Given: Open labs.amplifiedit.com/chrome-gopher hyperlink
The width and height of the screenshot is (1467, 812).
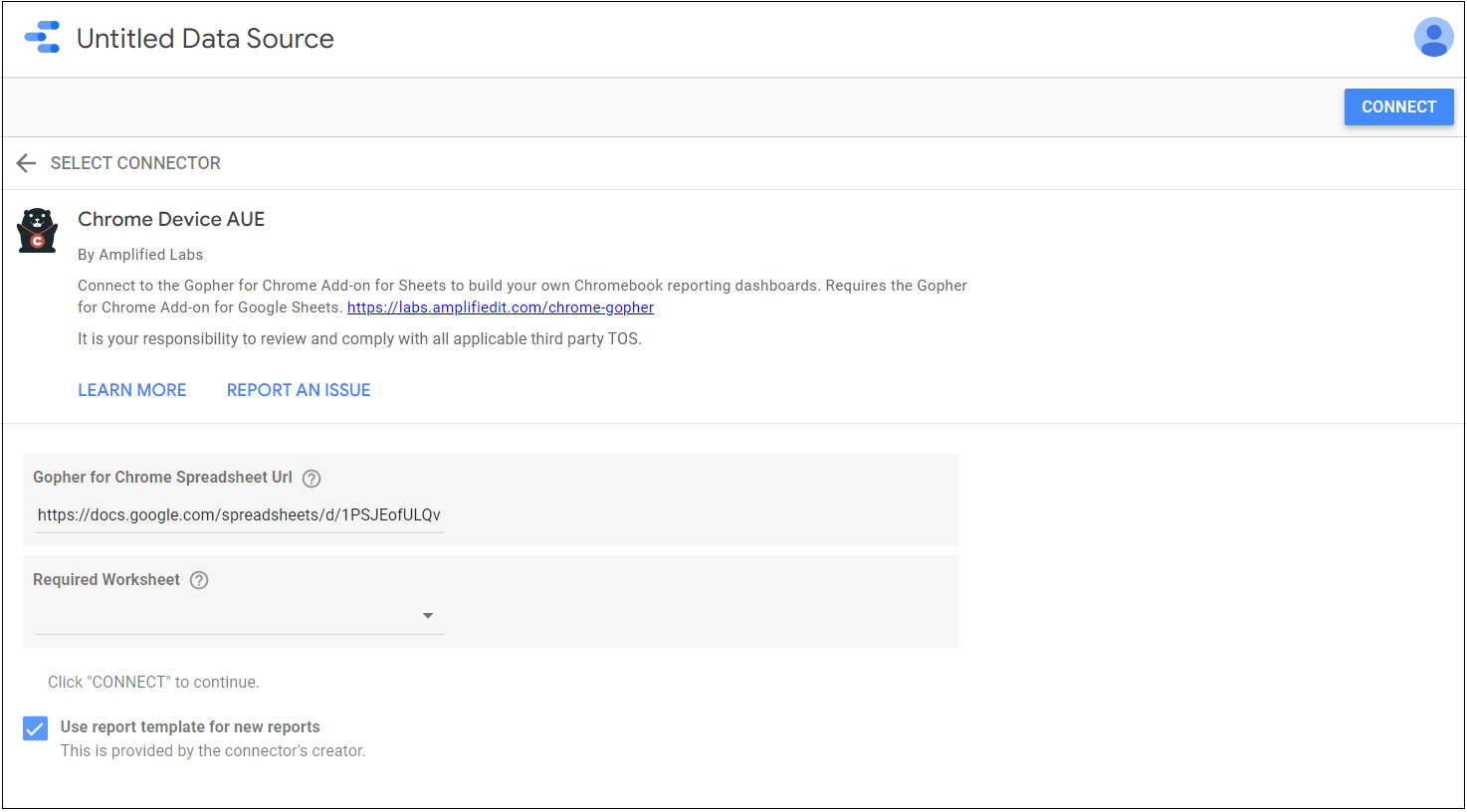Looking at the screenshot, I should point(501,307).
